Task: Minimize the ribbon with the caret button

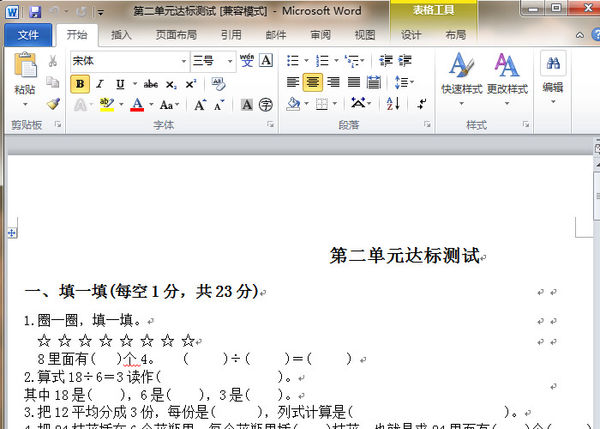Action: (580, 35)
